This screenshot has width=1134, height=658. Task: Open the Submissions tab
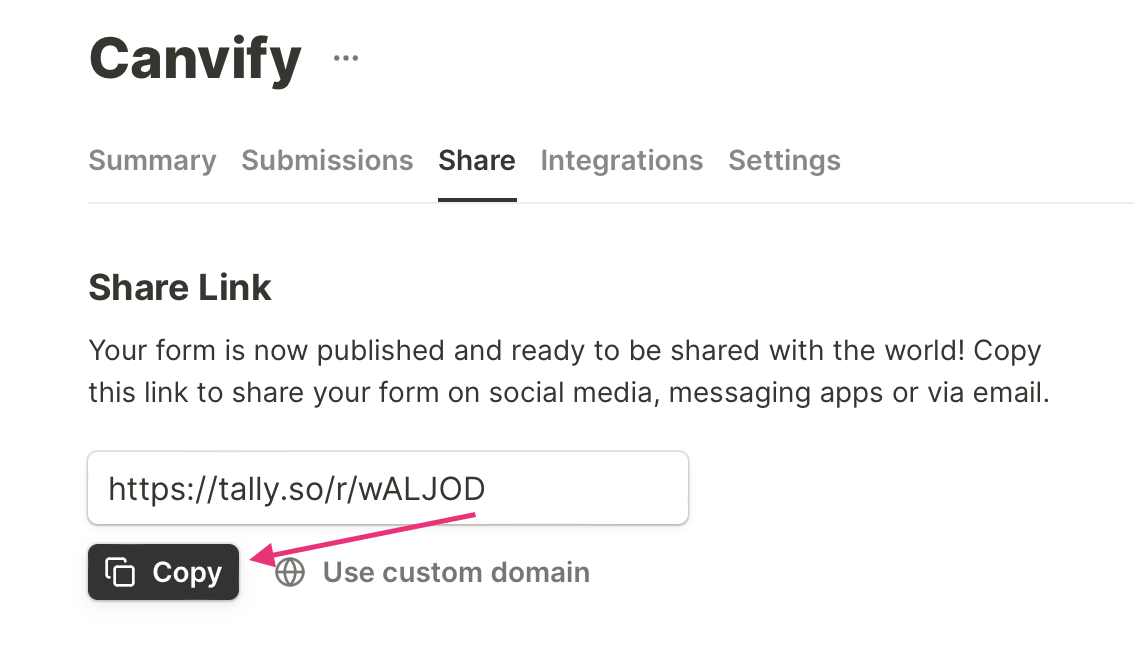point(327,161)
